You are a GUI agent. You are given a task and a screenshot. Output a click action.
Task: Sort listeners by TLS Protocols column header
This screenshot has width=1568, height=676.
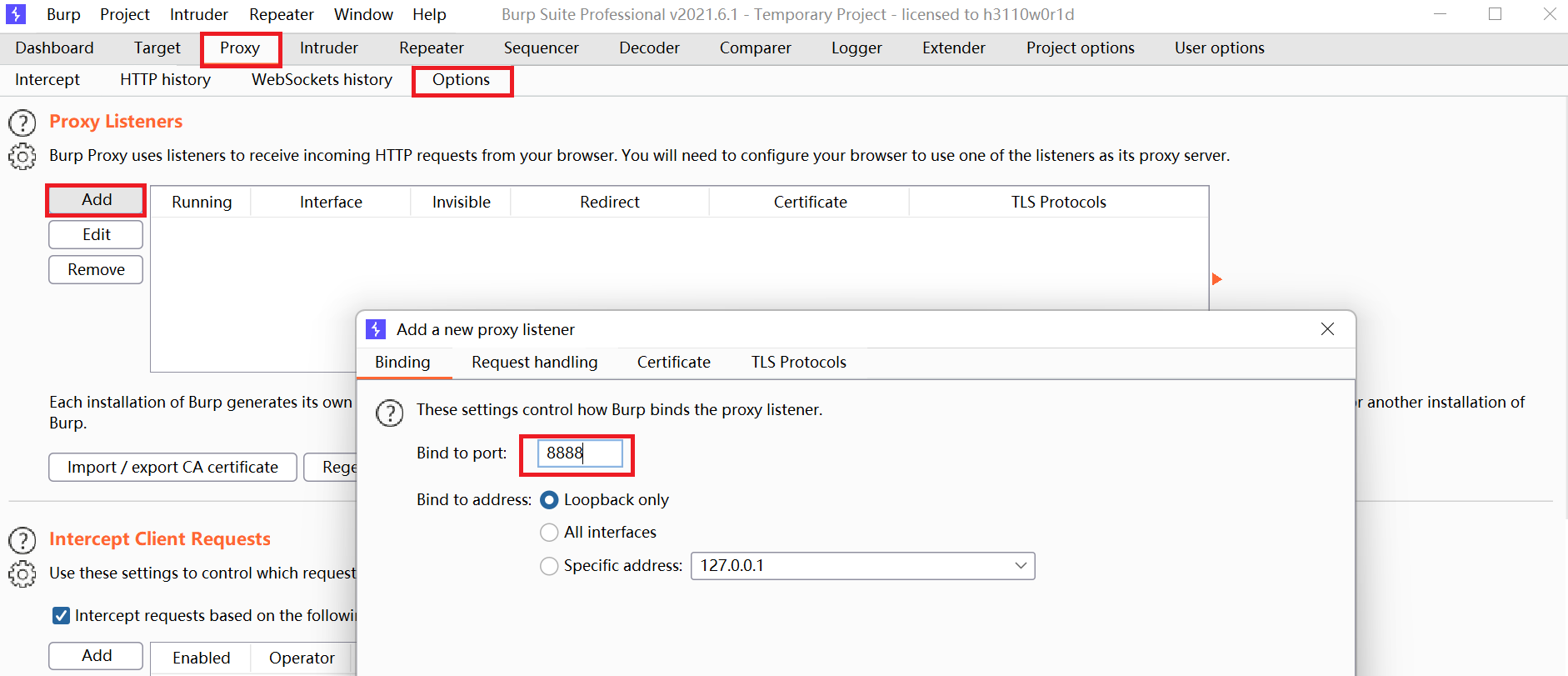coord(1059,203)
